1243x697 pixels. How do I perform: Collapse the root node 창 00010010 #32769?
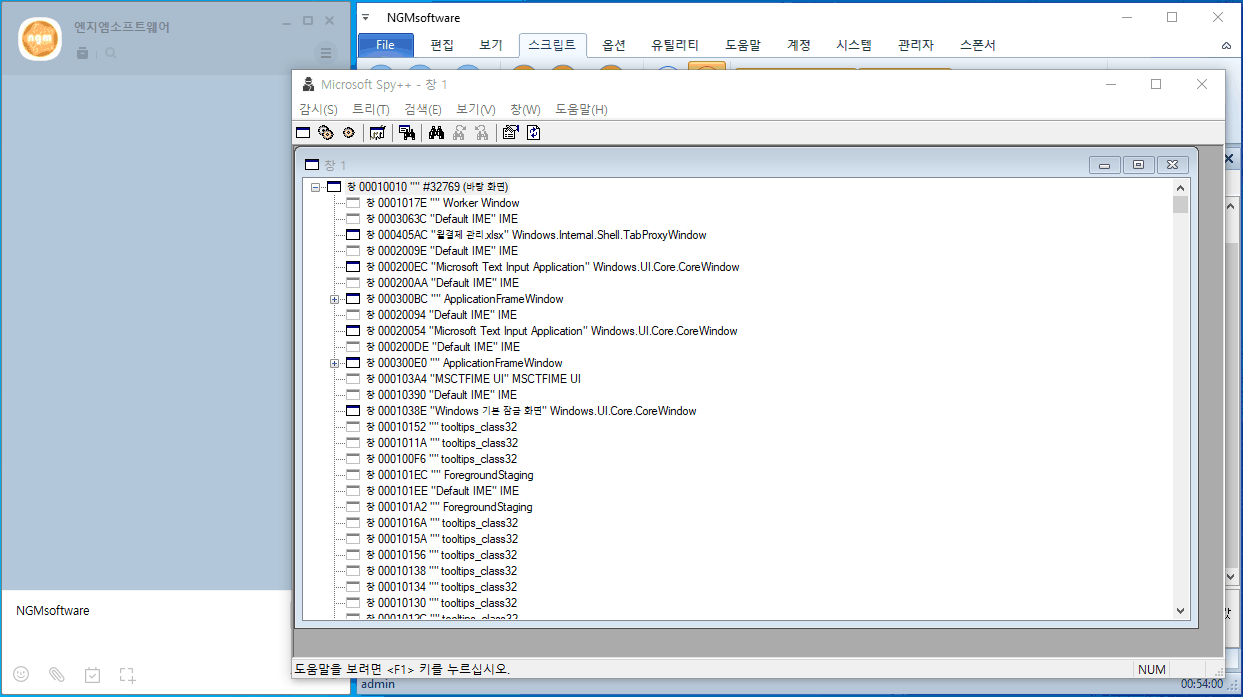[x=315, y=187]
